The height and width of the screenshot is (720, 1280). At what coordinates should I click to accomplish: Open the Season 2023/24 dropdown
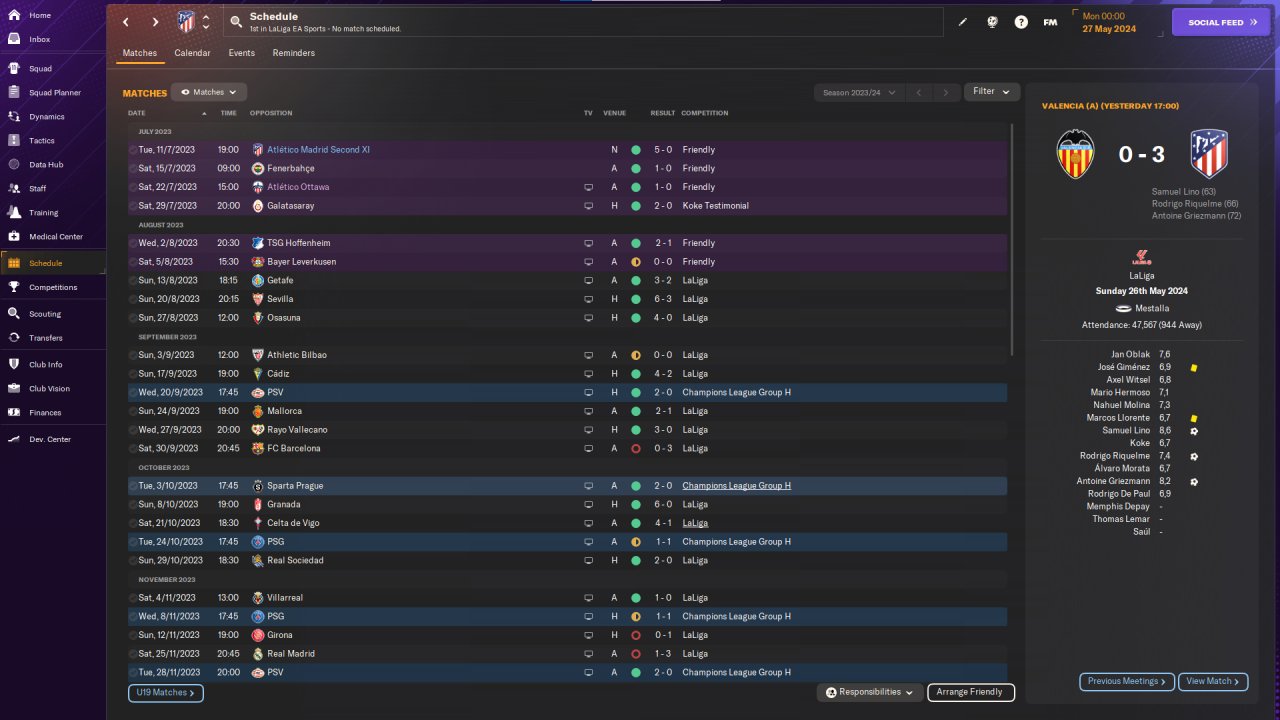858,93
